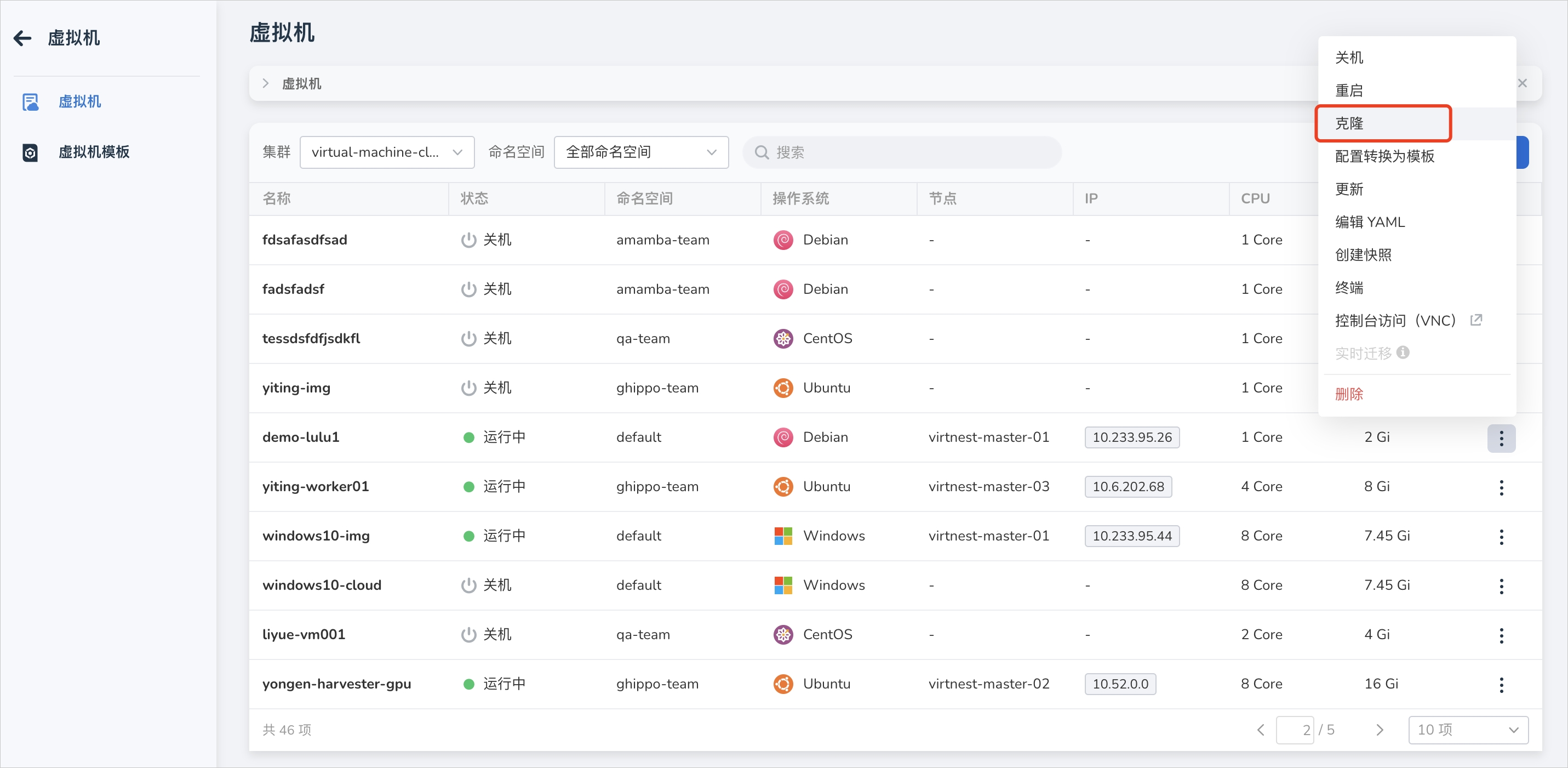This screenshot has width=1568, height=768.
Task: Open actions menu for liyue-vm001
Action: coord(1501,636)
